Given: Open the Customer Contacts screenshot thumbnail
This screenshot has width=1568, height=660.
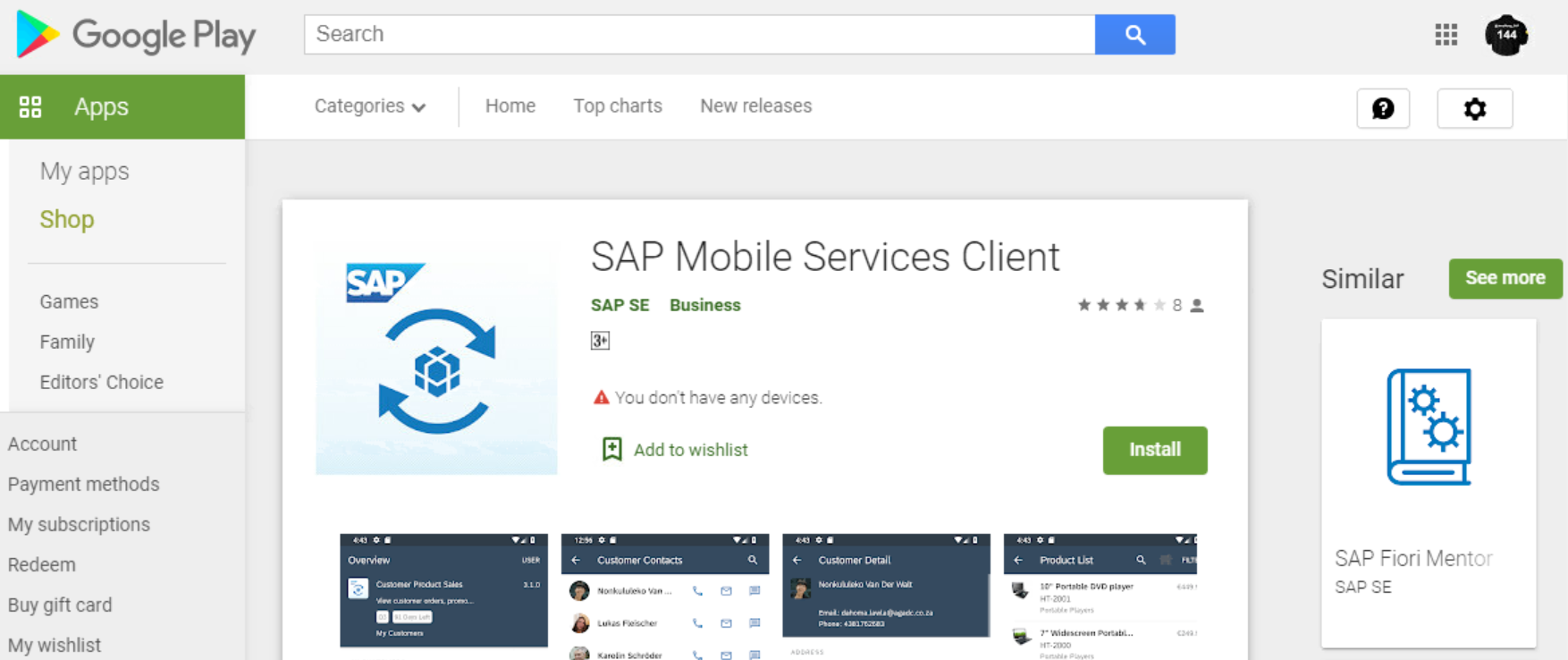Looking at the screenshot, I should point(665,597).
